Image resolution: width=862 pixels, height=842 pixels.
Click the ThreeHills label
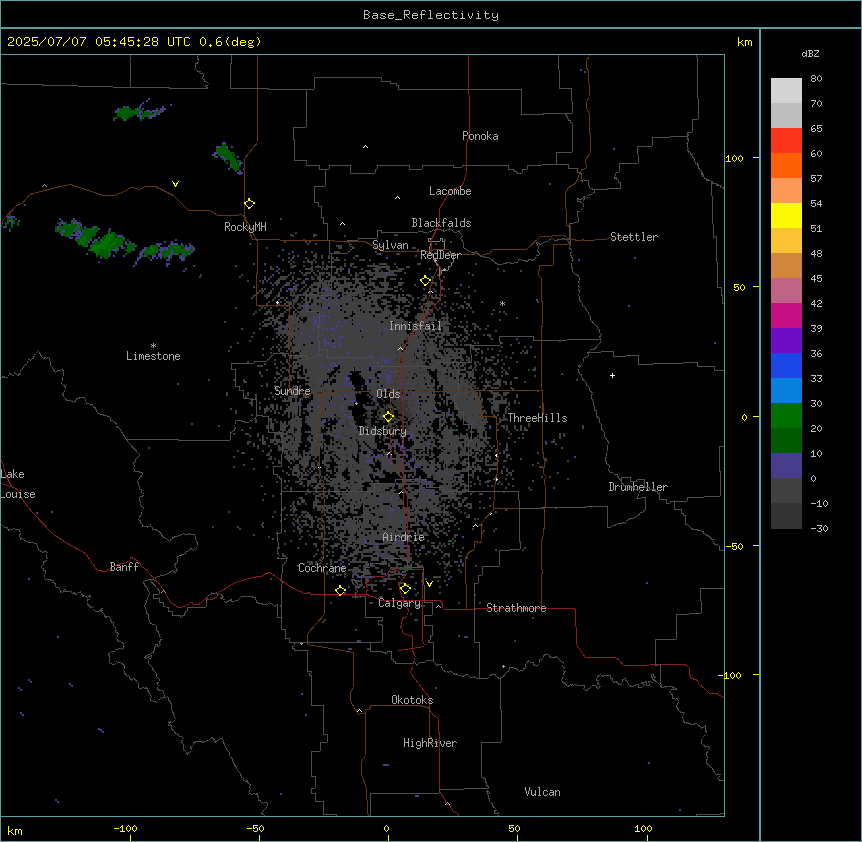click(x=537, y=418)
